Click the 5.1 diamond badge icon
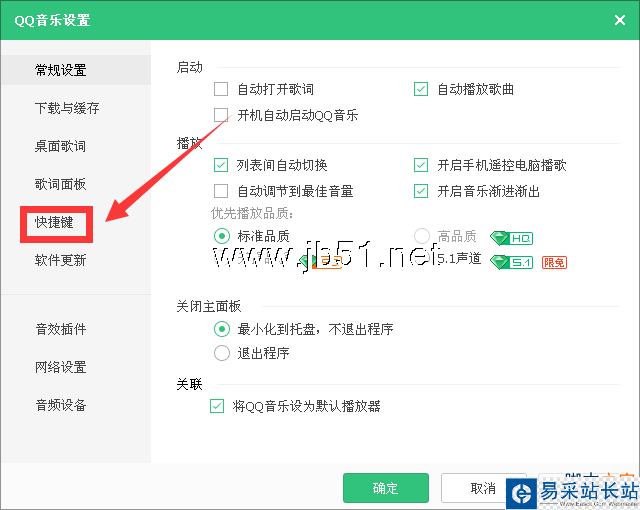Viewport: 640px width, 510px height. point(511,262)
